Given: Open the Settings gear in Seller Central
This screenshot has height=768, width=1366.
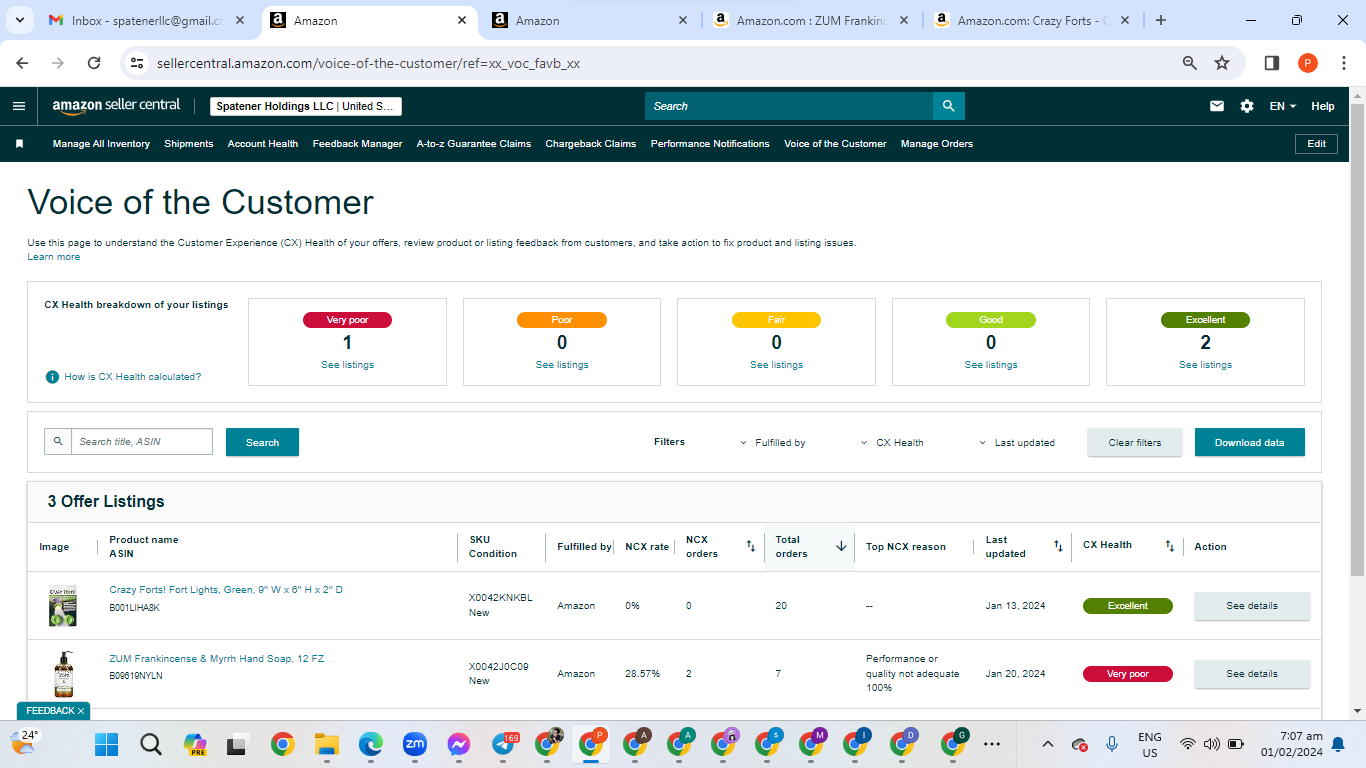Looking at the screenshot, I should coord(1247,106).
